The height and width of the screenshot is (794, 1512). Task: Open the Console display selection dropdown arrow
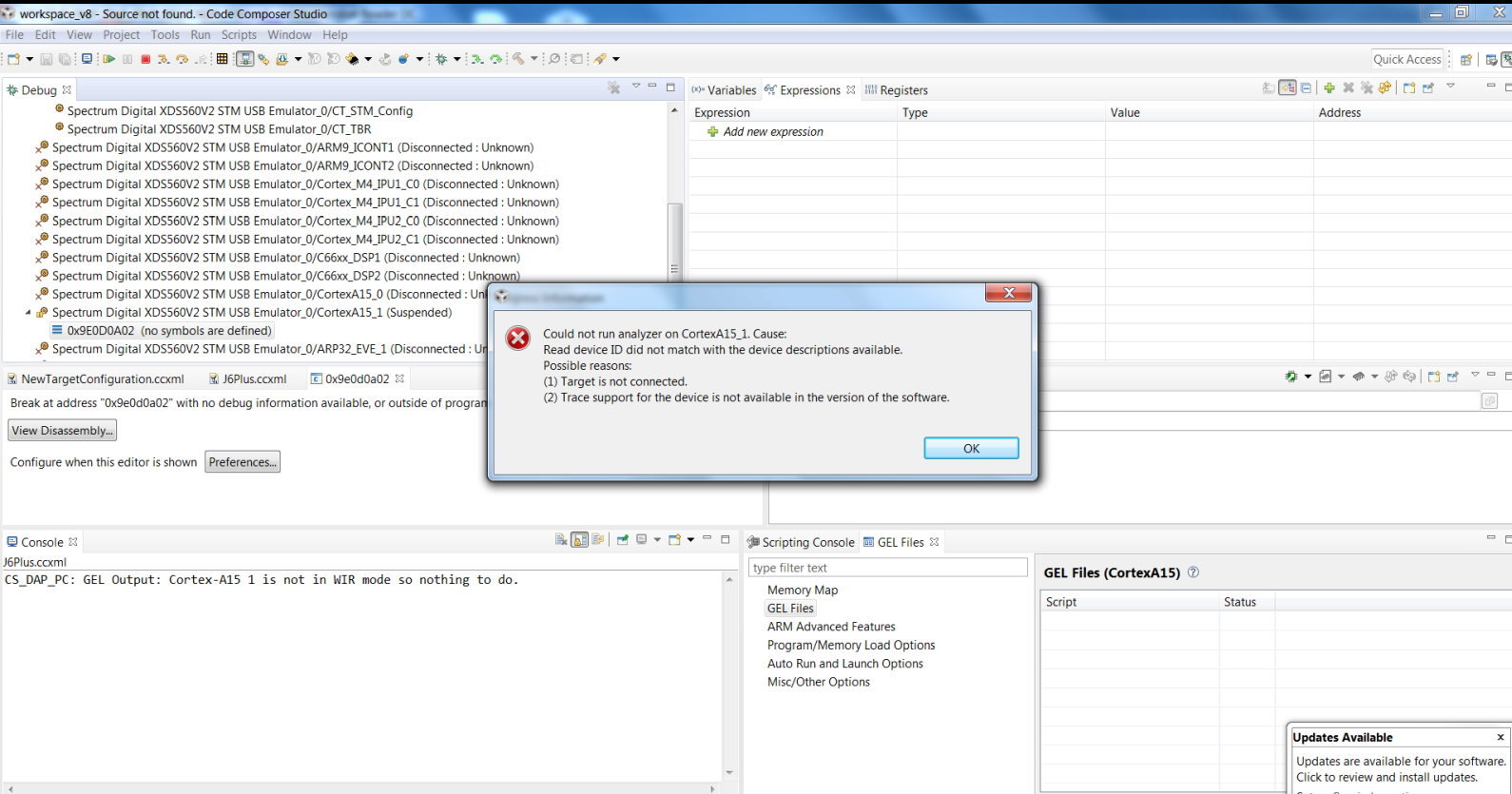(x=657, y=540)
